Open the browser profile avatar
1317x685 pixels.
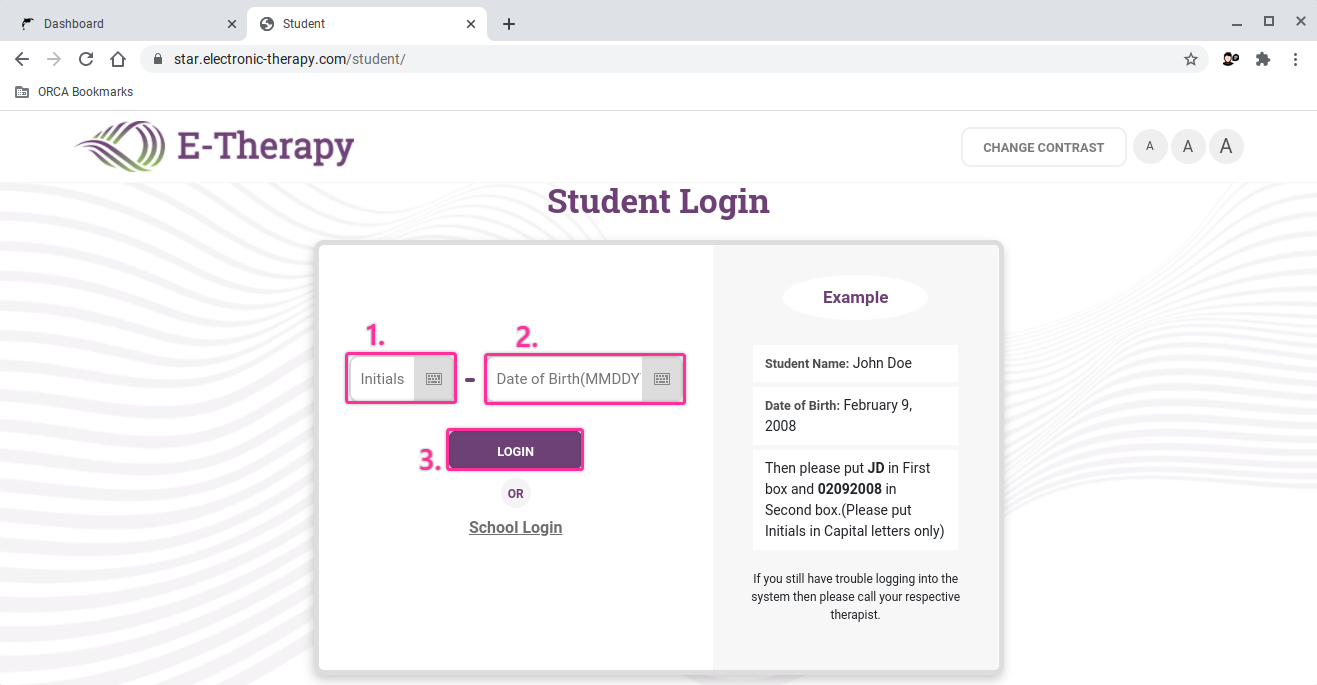click(x=1231, y=59)
